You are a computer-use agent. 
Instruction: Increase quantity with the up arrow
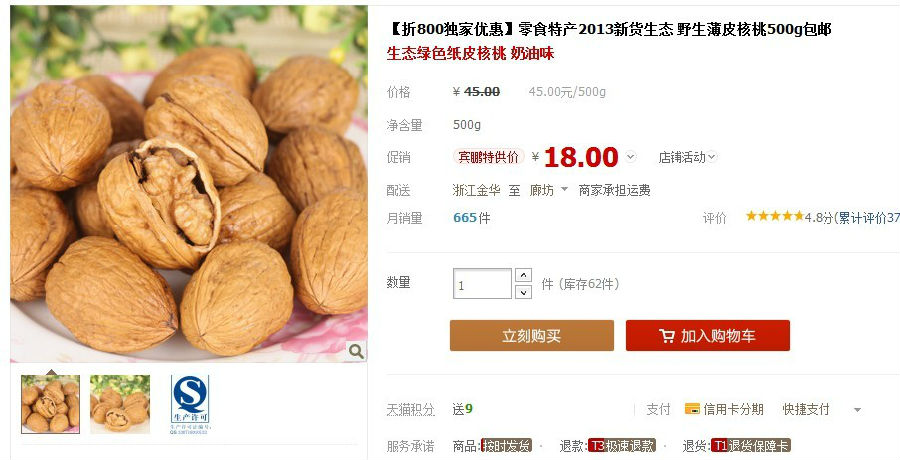tap(523, 275)
